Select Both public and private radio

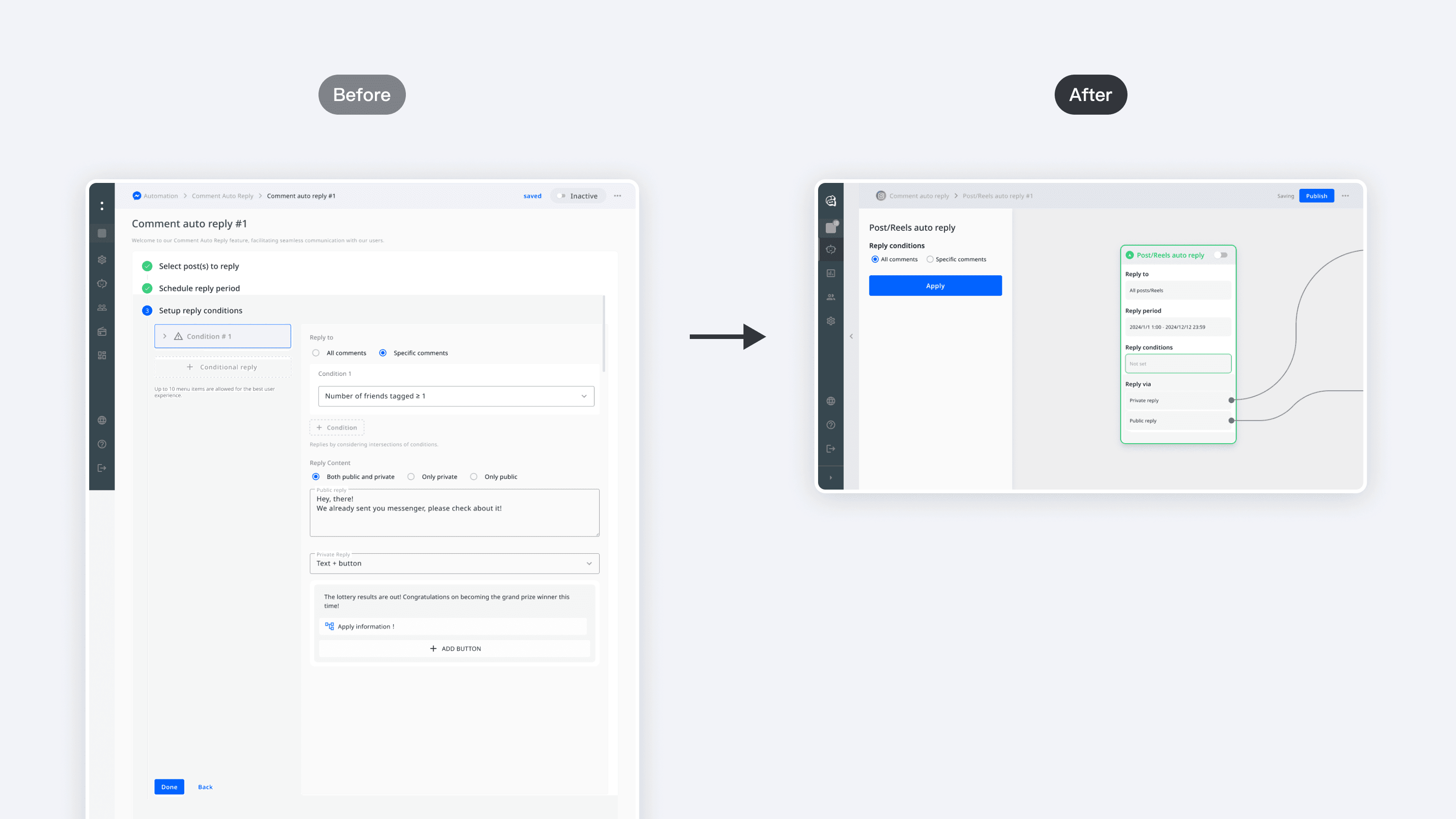click(x=315, y=476)
